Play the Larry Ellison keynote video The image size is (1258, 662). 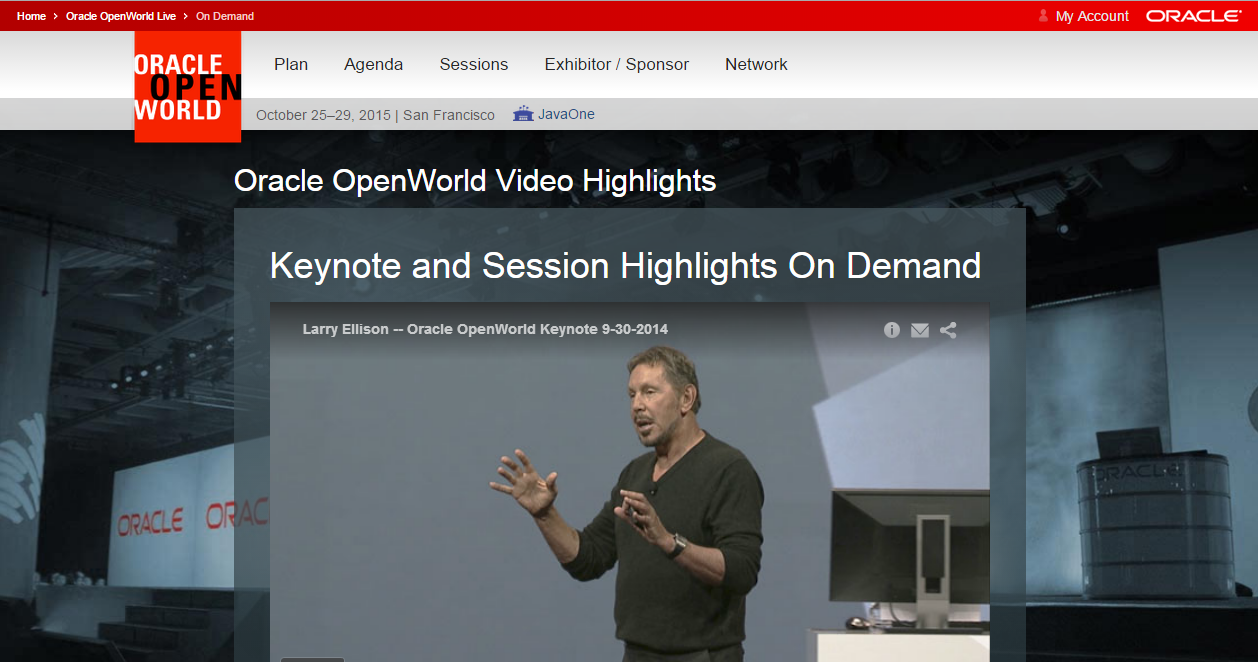pyautogui.click(x=629, y=480)
